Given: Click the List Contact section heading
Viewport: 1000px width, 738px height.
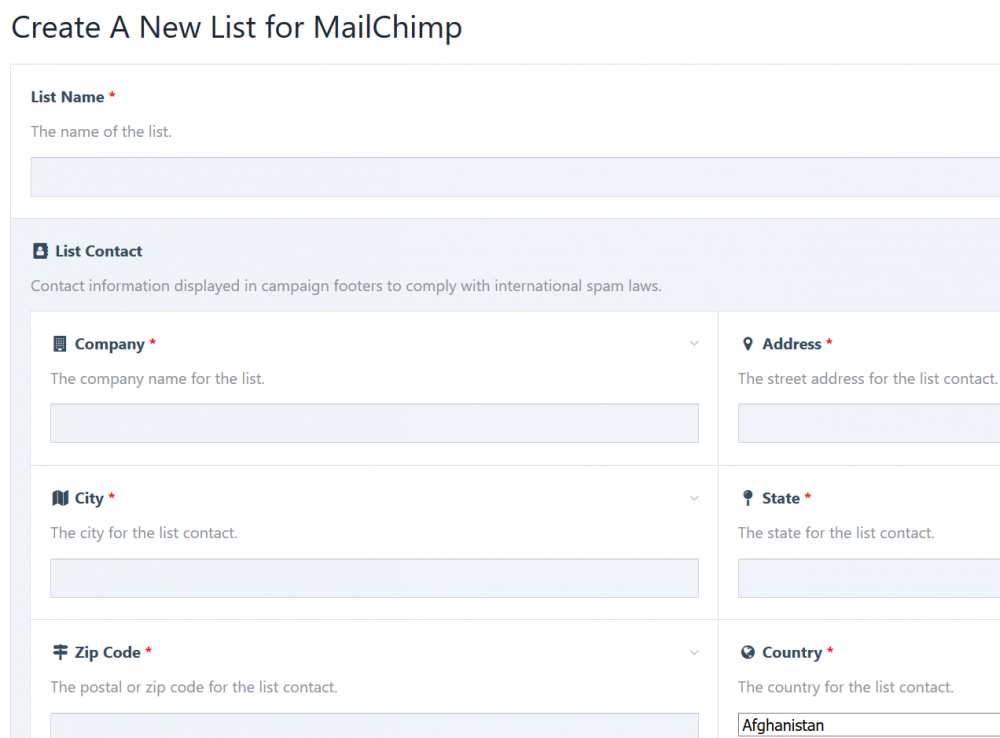Looking at the screenshot, I should coord(98,251).
